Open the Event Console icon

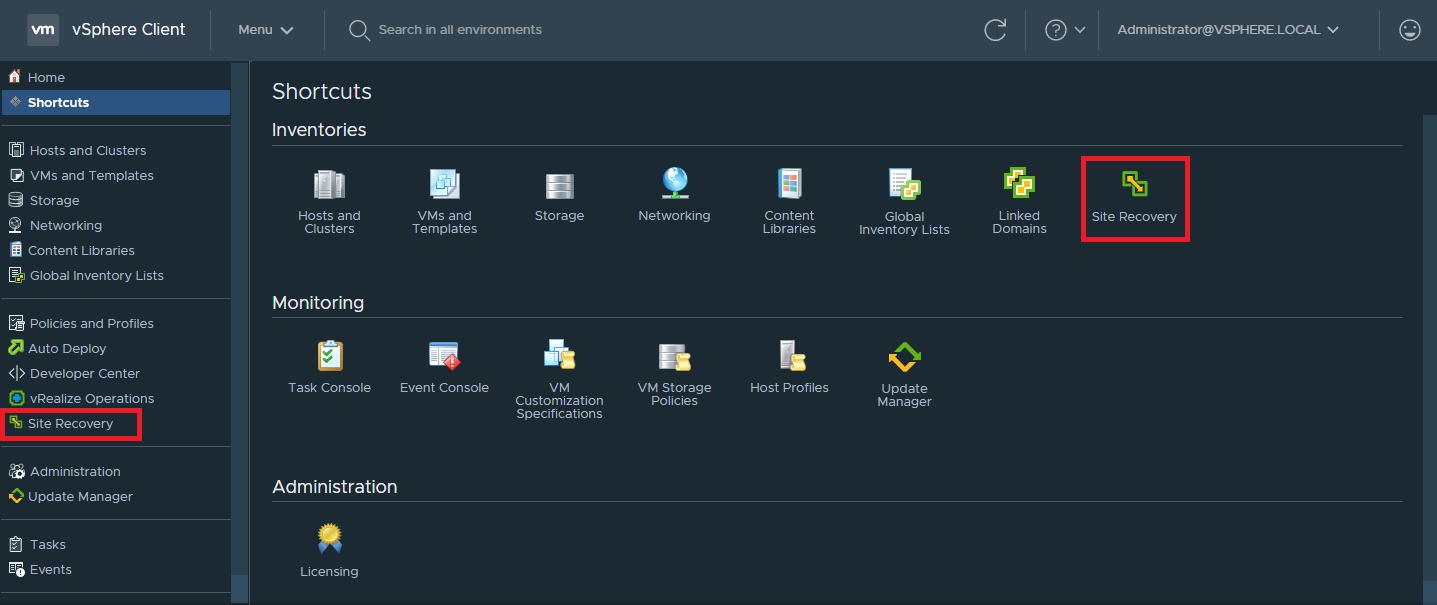point(444,356)
